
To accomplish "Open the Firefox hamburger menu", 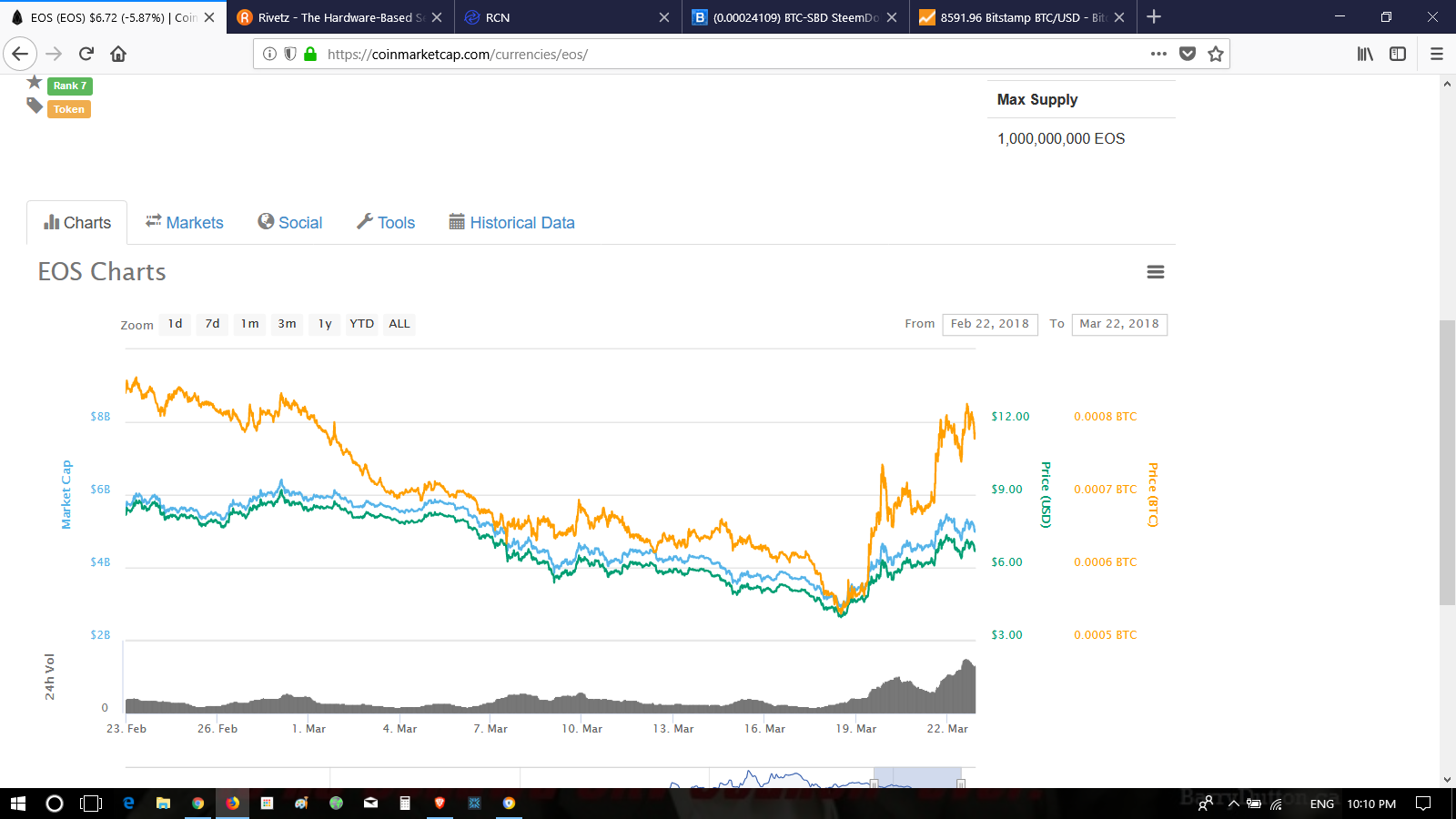I will pos(1437,54).
